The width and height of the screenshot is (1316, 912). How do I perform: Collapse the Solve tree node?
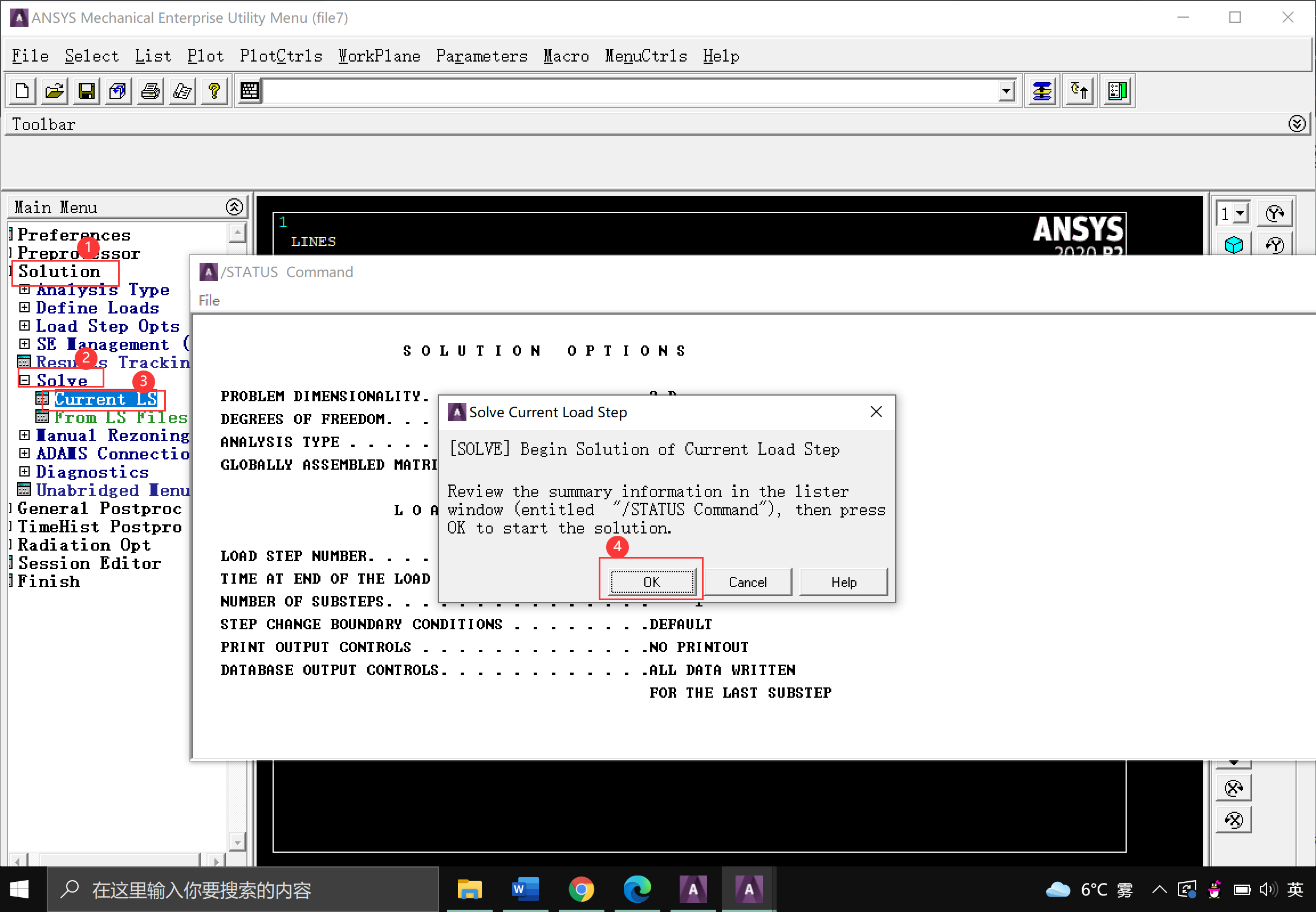coord(25,380)
